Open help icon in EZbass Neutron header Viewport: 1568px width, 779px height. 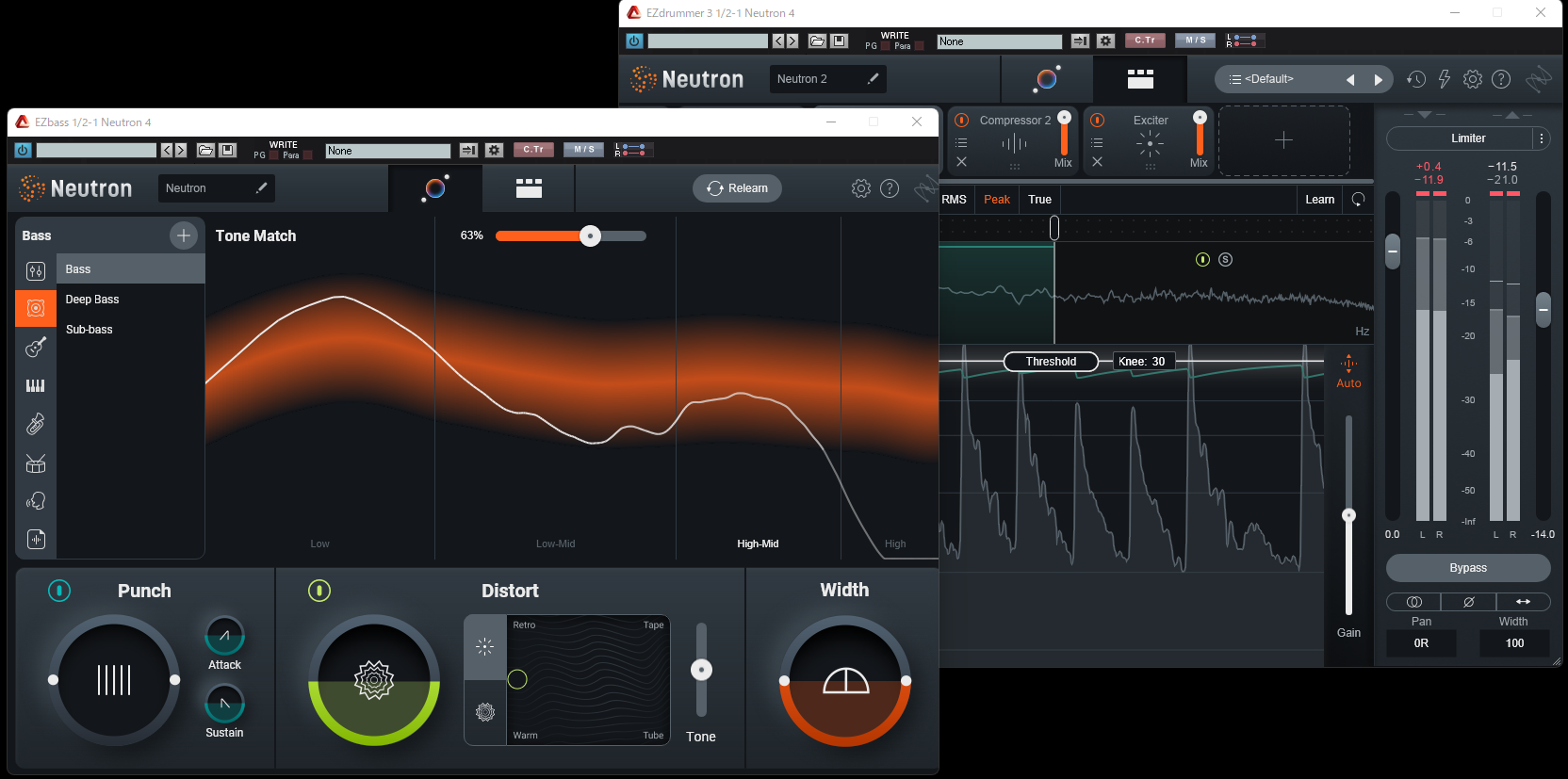coord(890,188)
